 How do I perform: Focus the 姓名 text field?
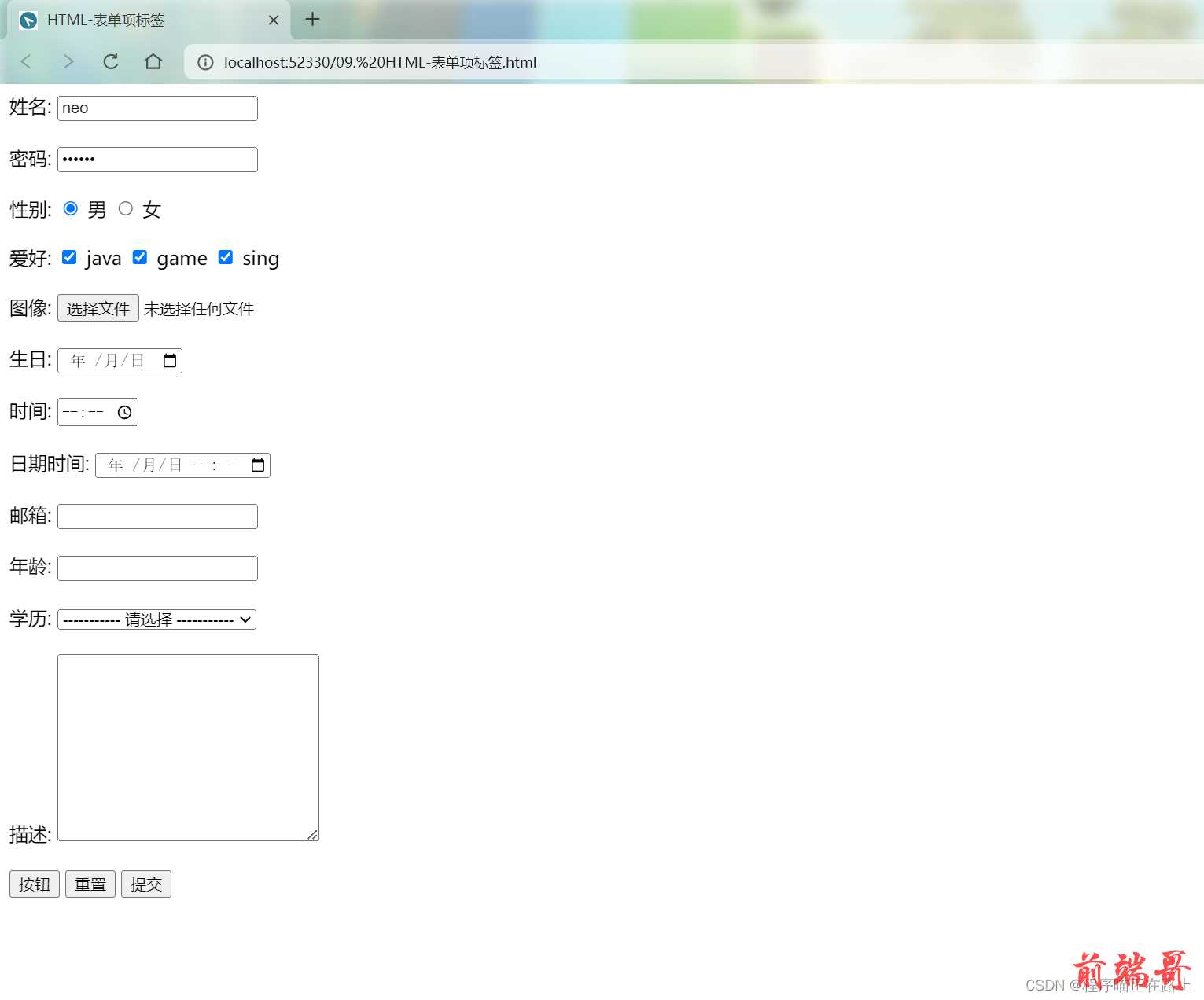157,108
